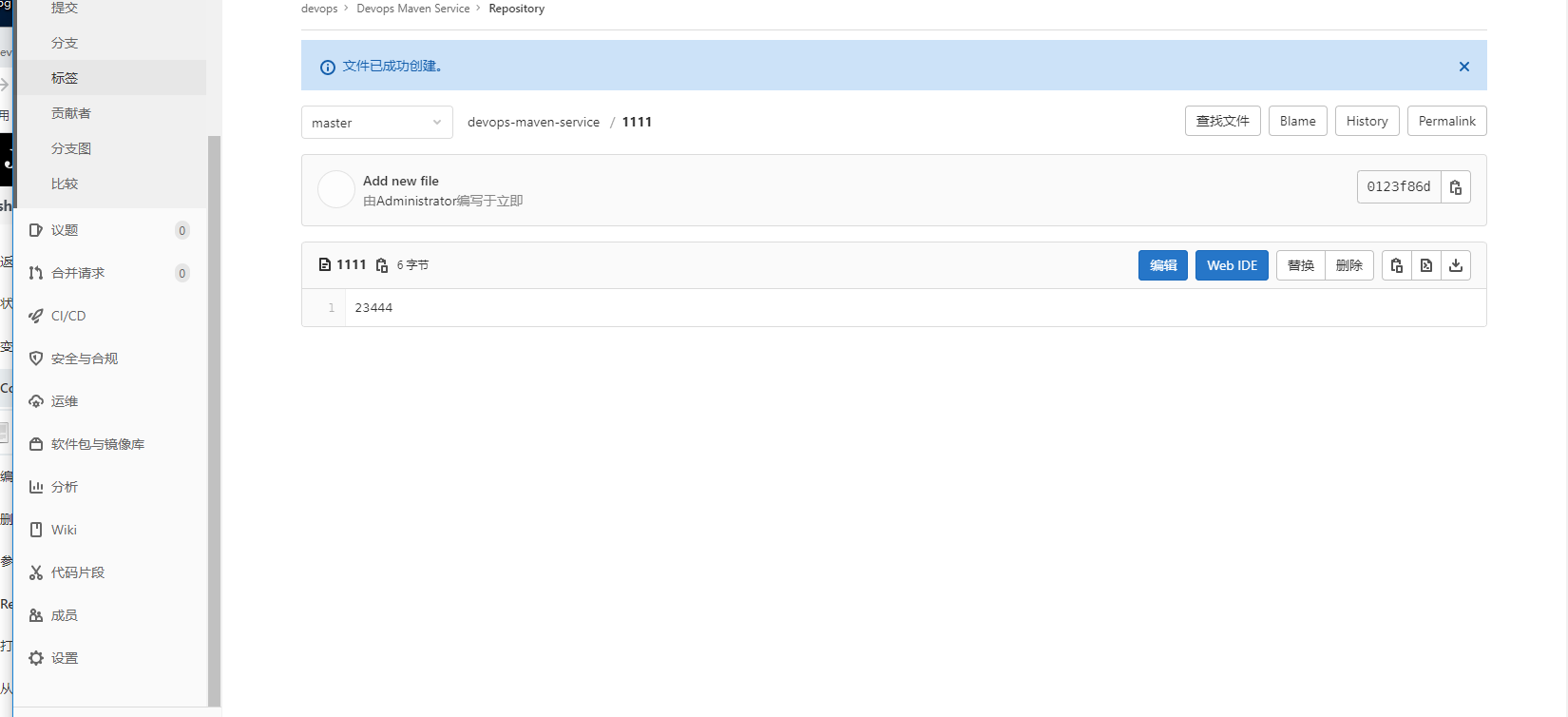Open Administrator author link
1568x717 pixels.
tap(416, 201)
